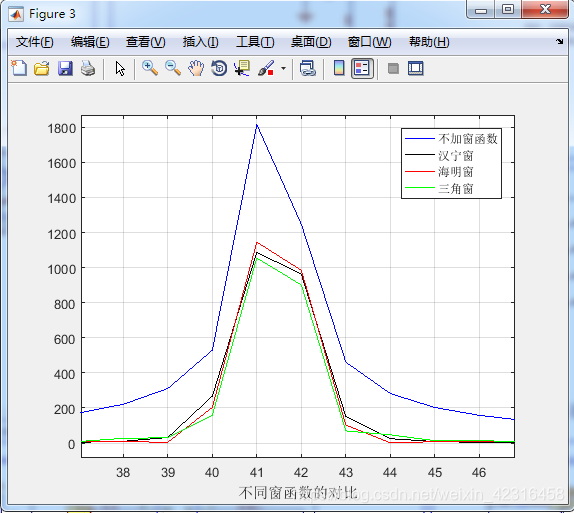Create a new figure with the New icon
Screen dimensions: 574x513
click(x=19, y=68)
